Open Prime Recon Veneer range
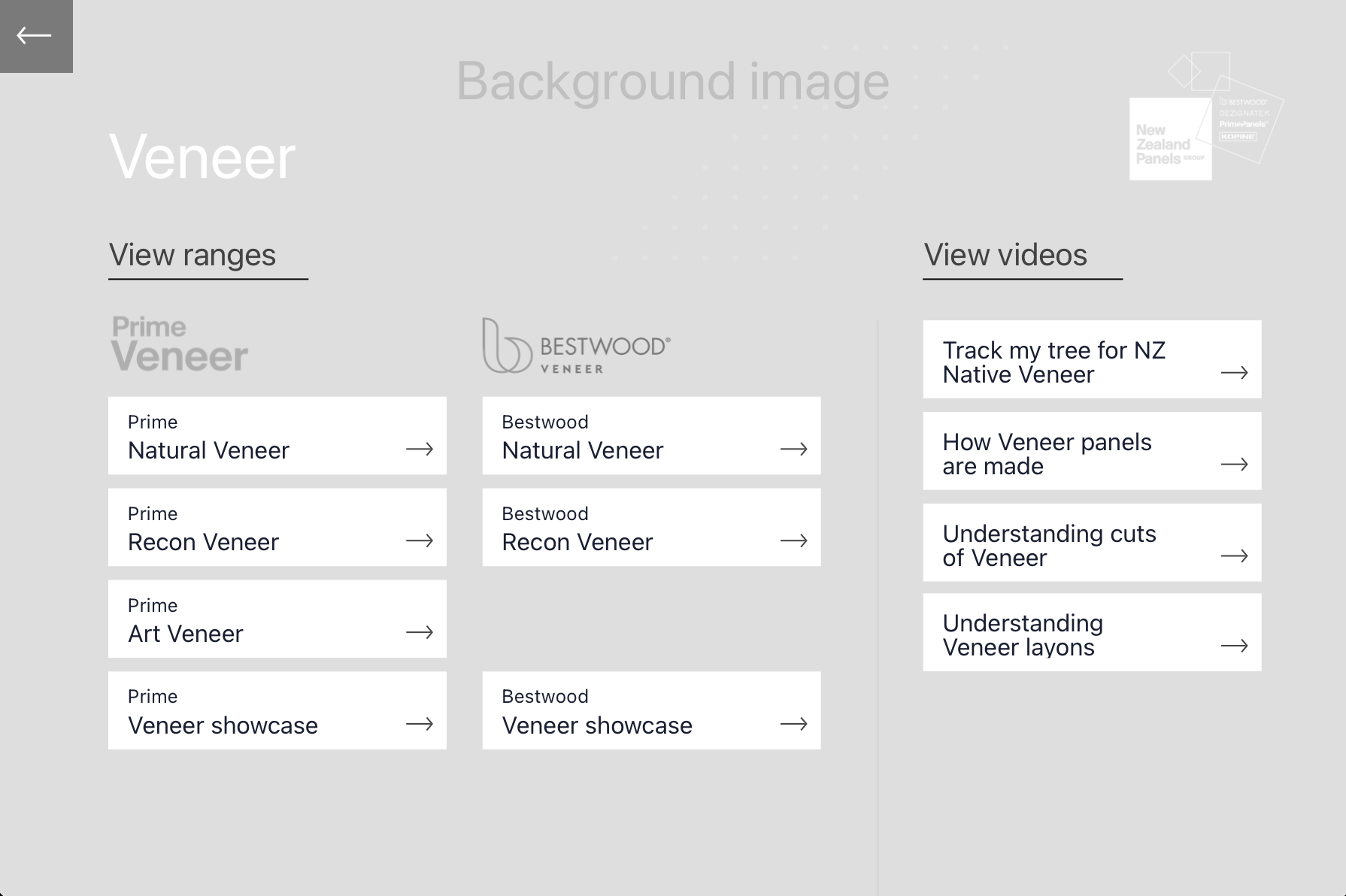1346x896 pixels. pos(277,528)
